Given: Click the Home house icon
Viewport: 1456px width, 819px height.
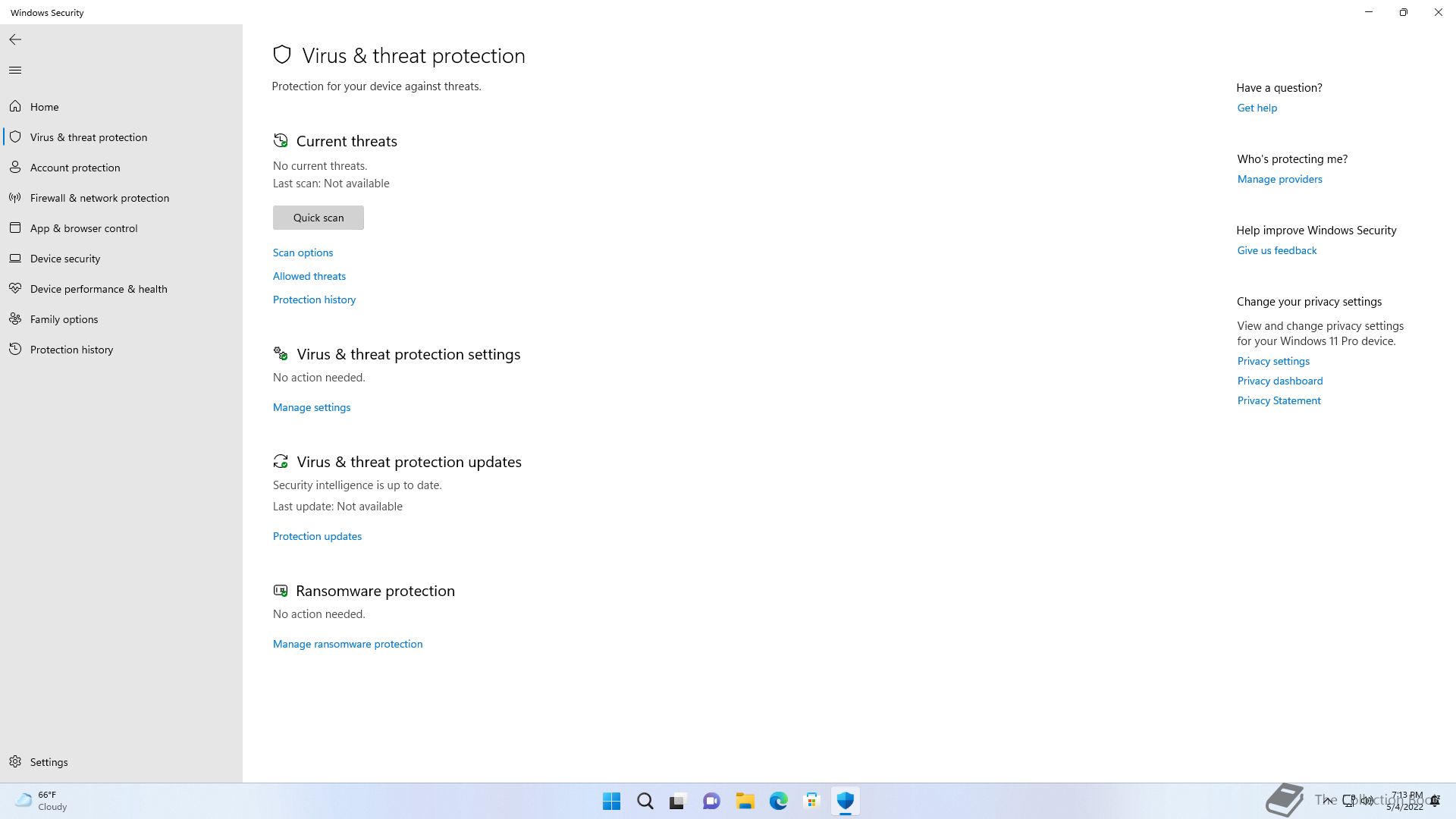Looking at the screenshot, I should pyautogui.click(x=15, y=107).
